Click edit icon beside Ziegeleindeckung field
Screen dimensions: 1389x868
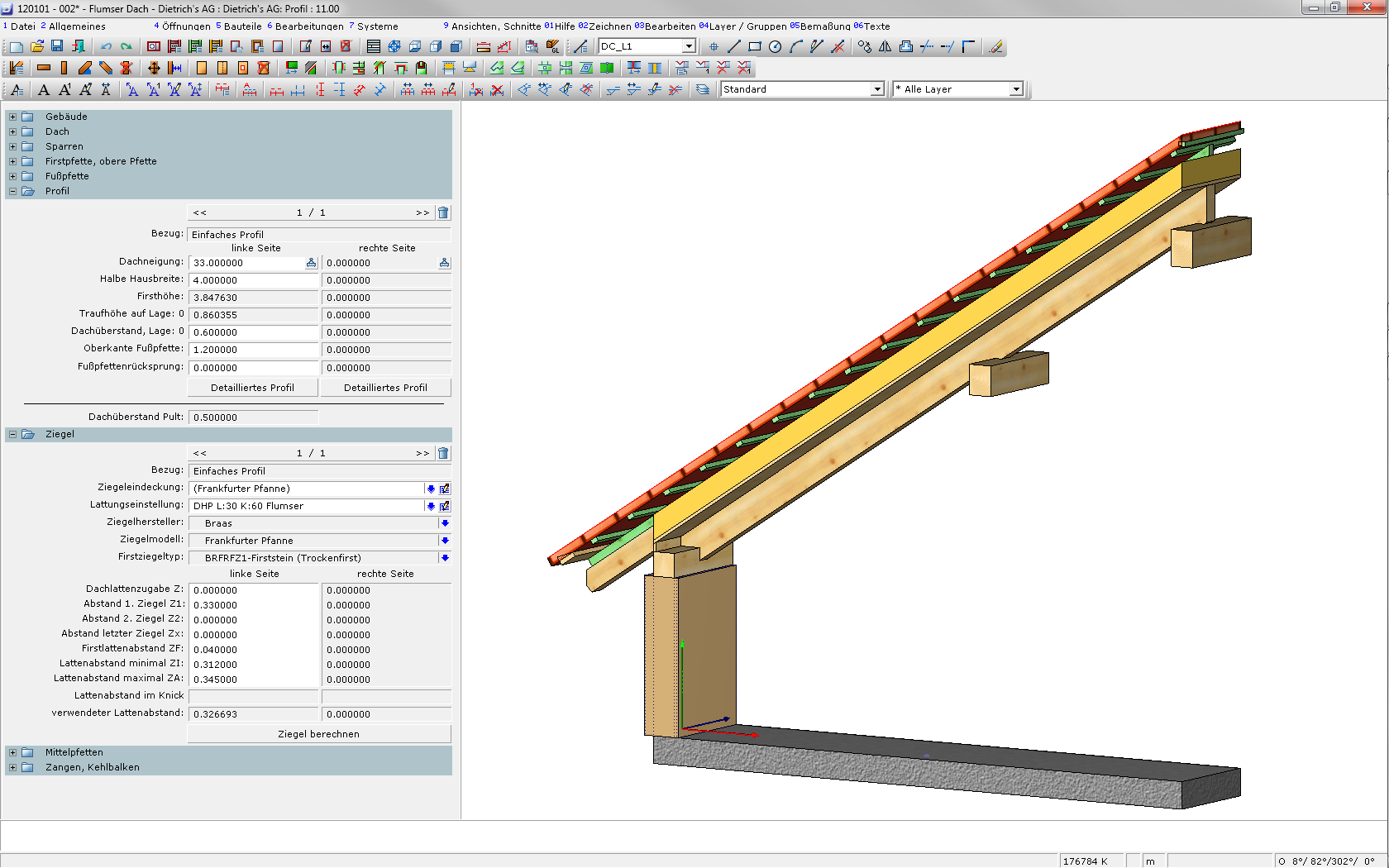[445, 489]
